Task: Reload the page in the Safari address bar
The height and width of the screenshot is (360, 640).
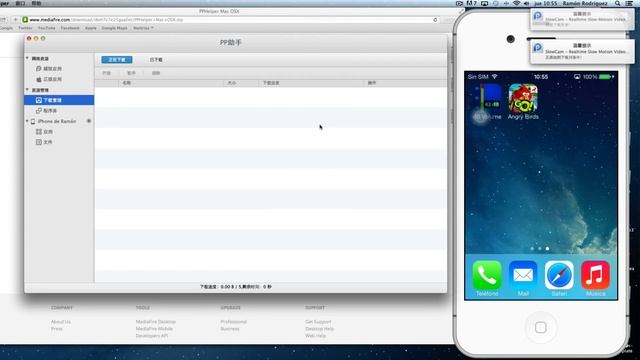Action: pyautogui.click(x=435, y=20)
